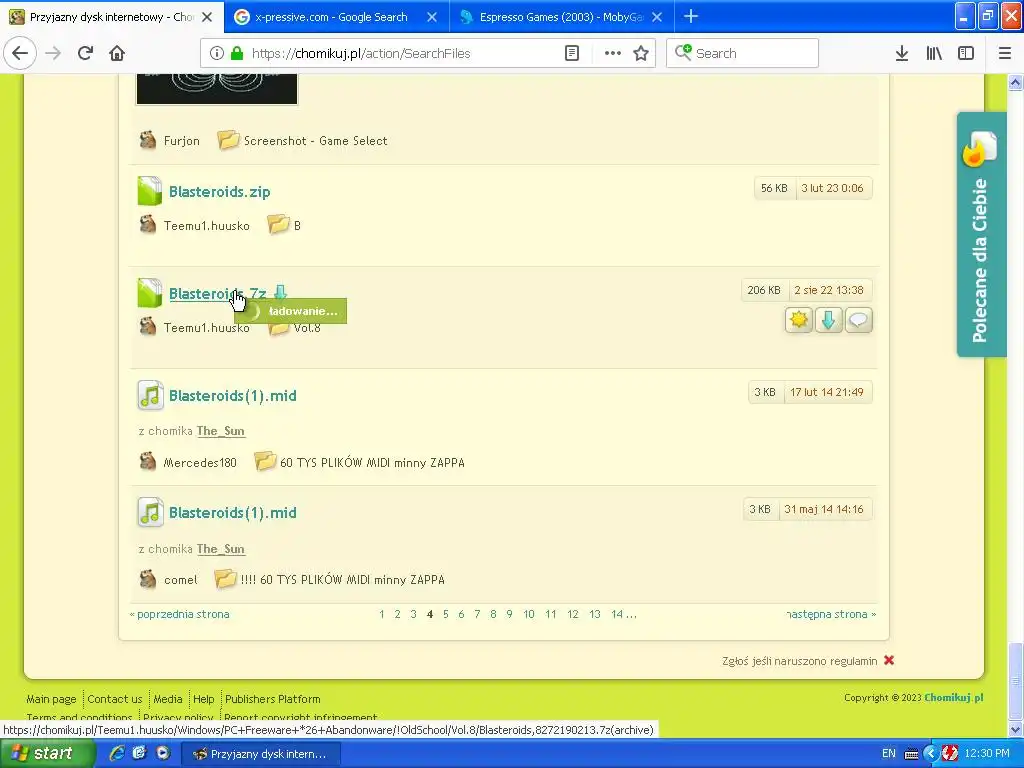The image size is (1024, 768).
Task: Comment on Blasteroids.7z speech bubble button
Action: (x=859, y=320)
